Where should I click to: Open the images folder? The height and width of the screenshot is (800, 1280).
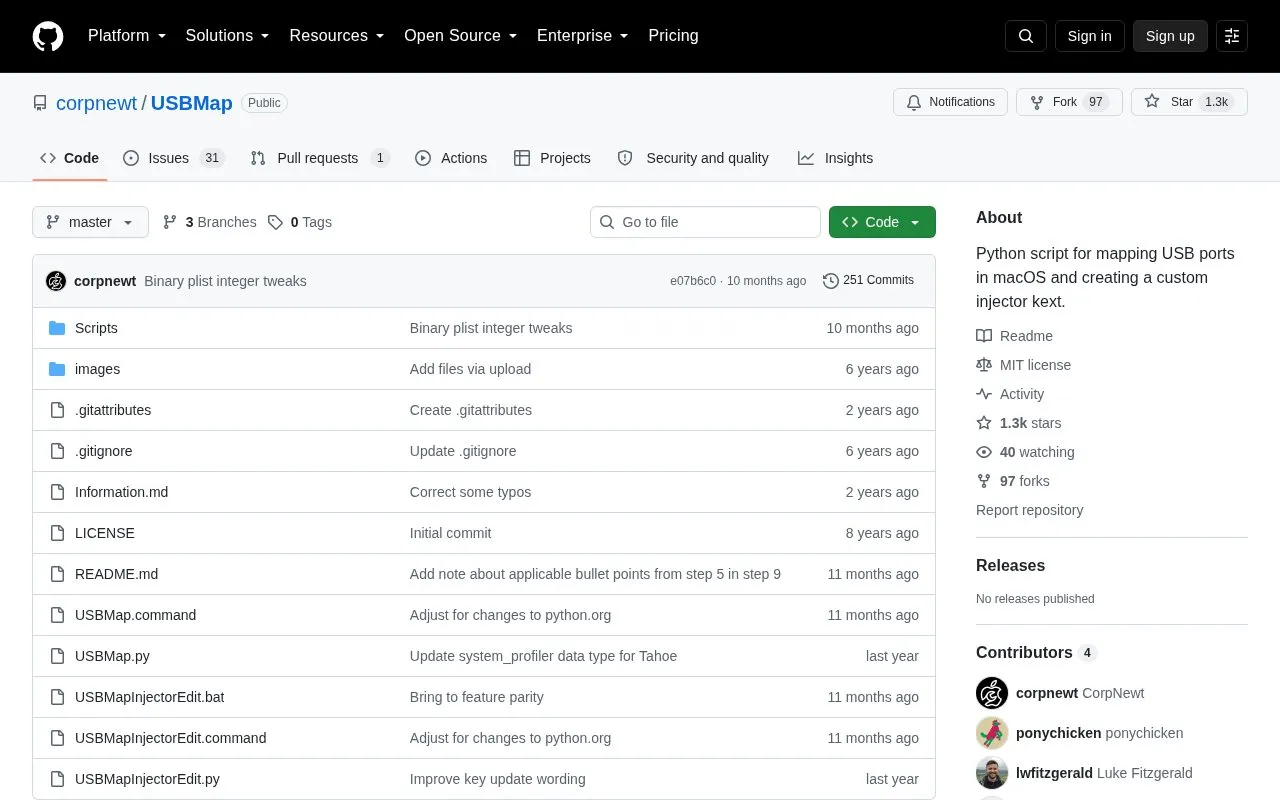(97, 369)
